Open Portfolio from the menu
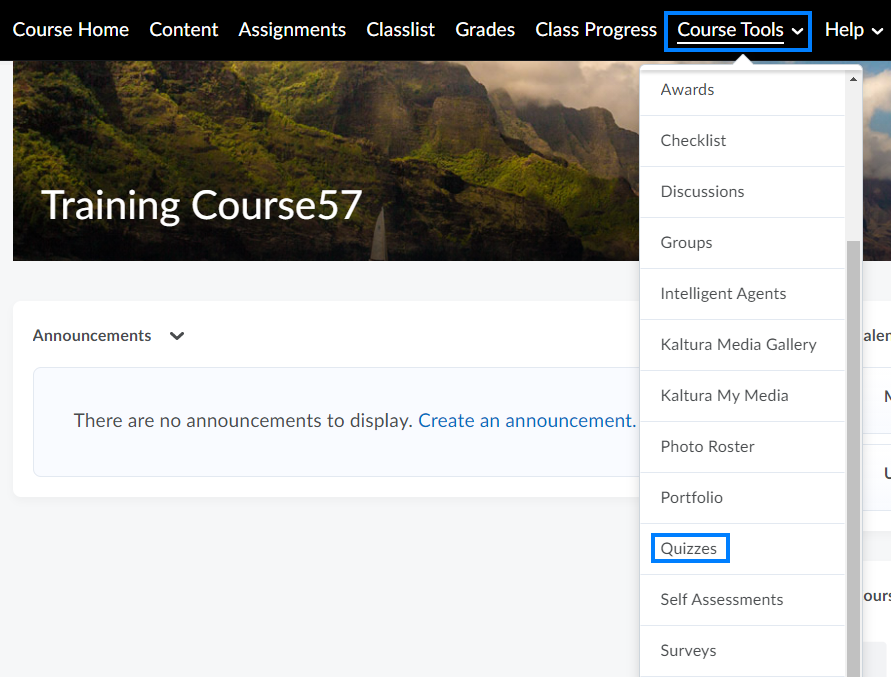Viewport: 891px width, 677px height. click(x=691, y=498)
